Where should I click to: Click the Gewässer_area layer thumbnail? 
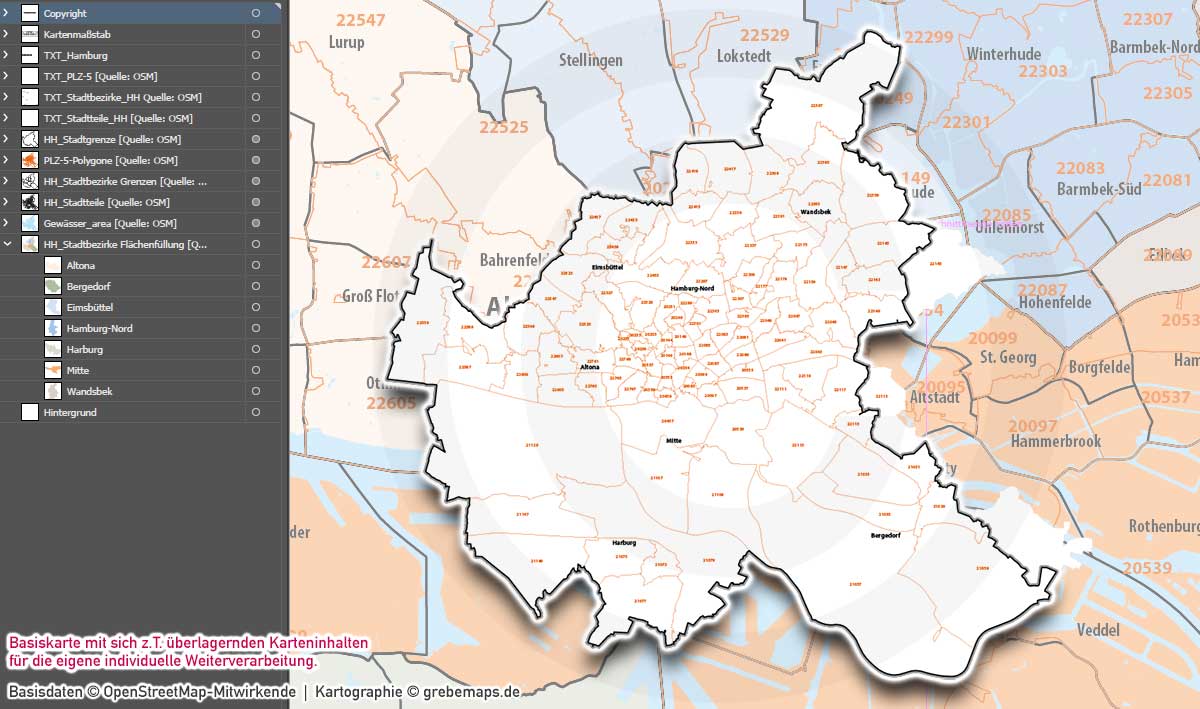click(x=32, y=222)
